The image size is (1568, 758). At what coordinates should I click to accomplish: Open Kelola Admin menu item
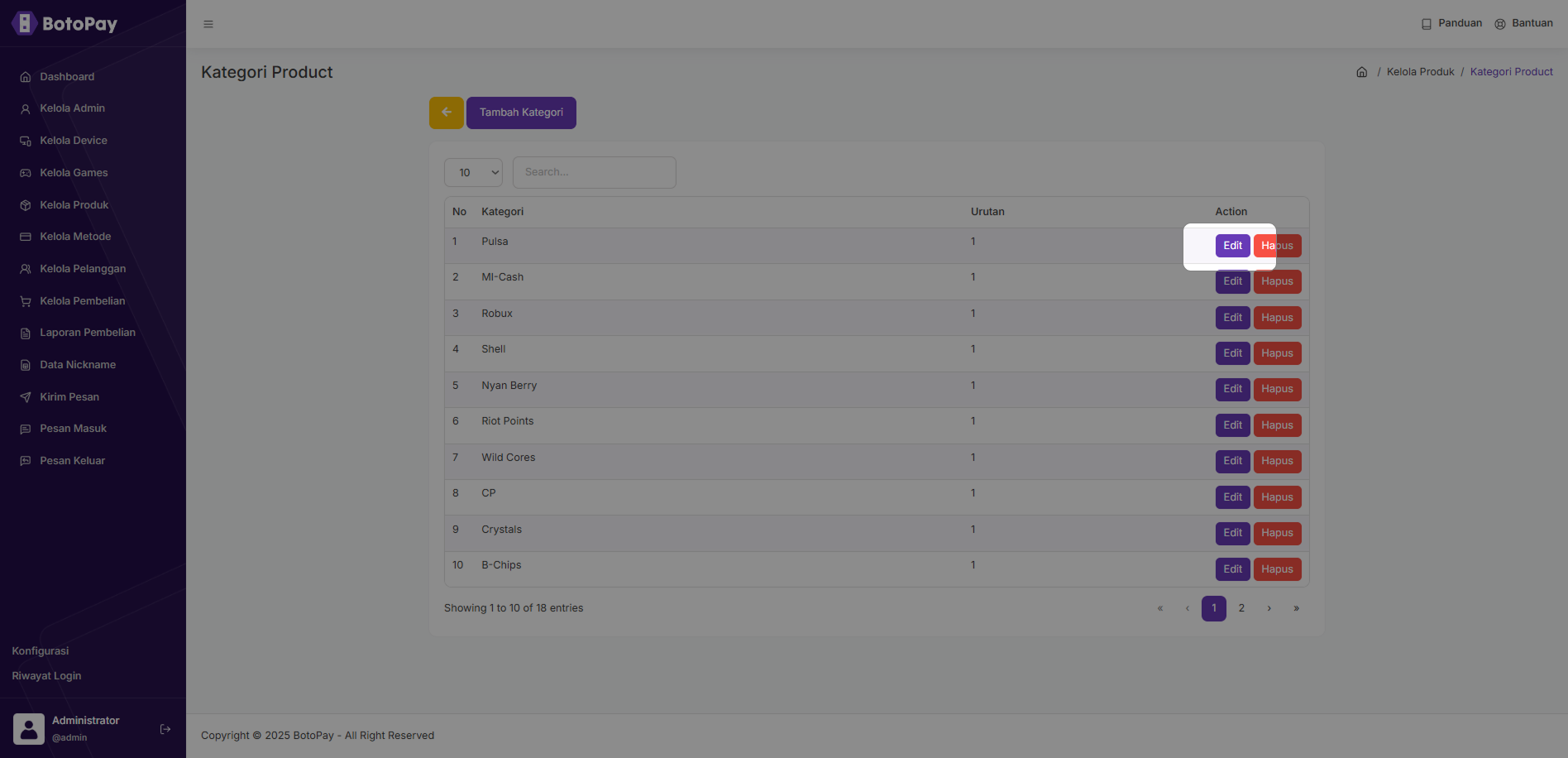pyautogui.click(x=72, y=108)
